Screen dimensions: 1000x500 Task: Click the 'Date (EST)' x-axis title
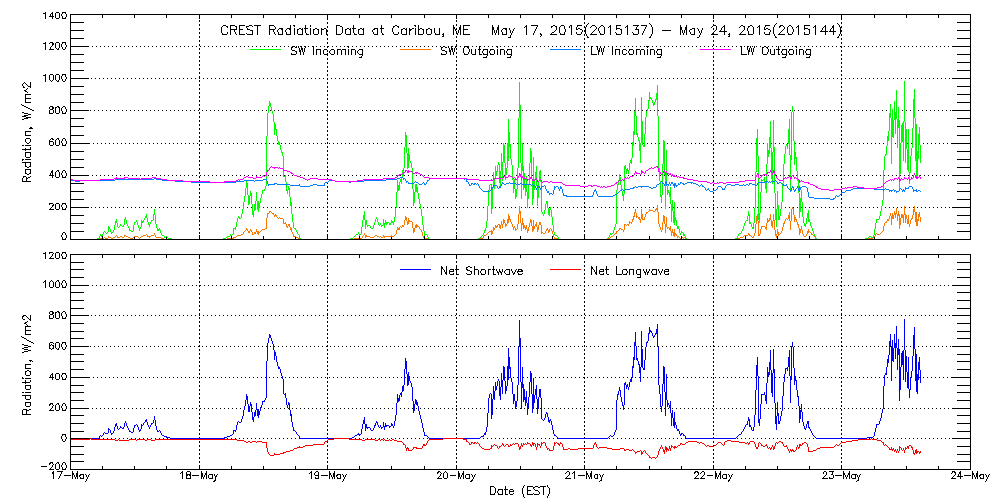[521, 491]
